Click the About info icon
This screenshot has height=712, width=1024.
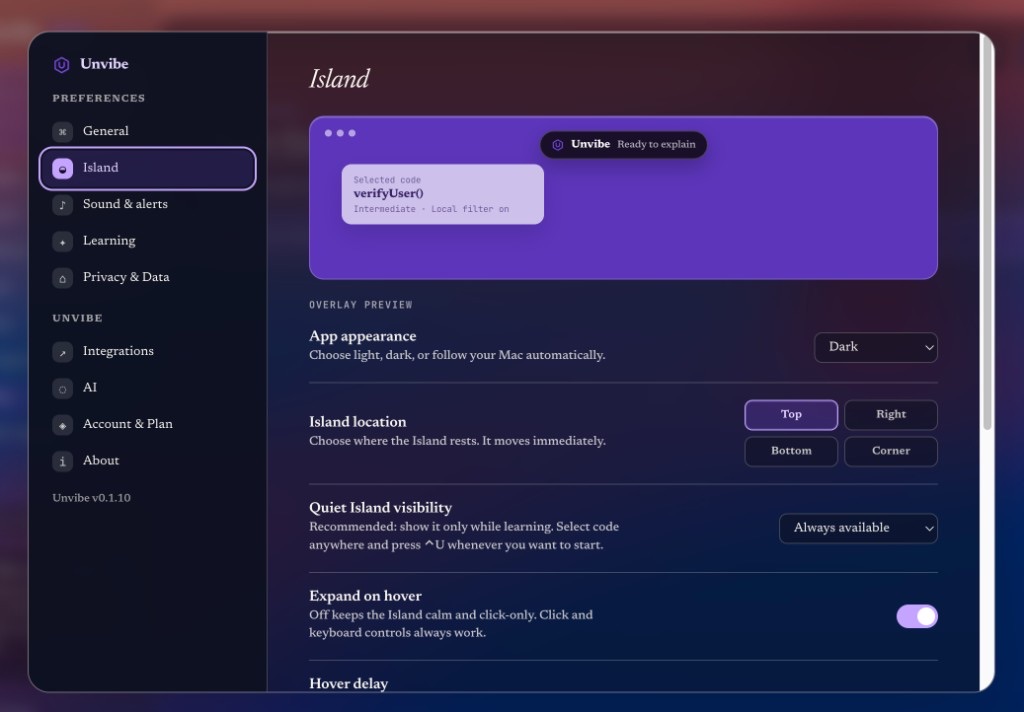pos(63,462)
